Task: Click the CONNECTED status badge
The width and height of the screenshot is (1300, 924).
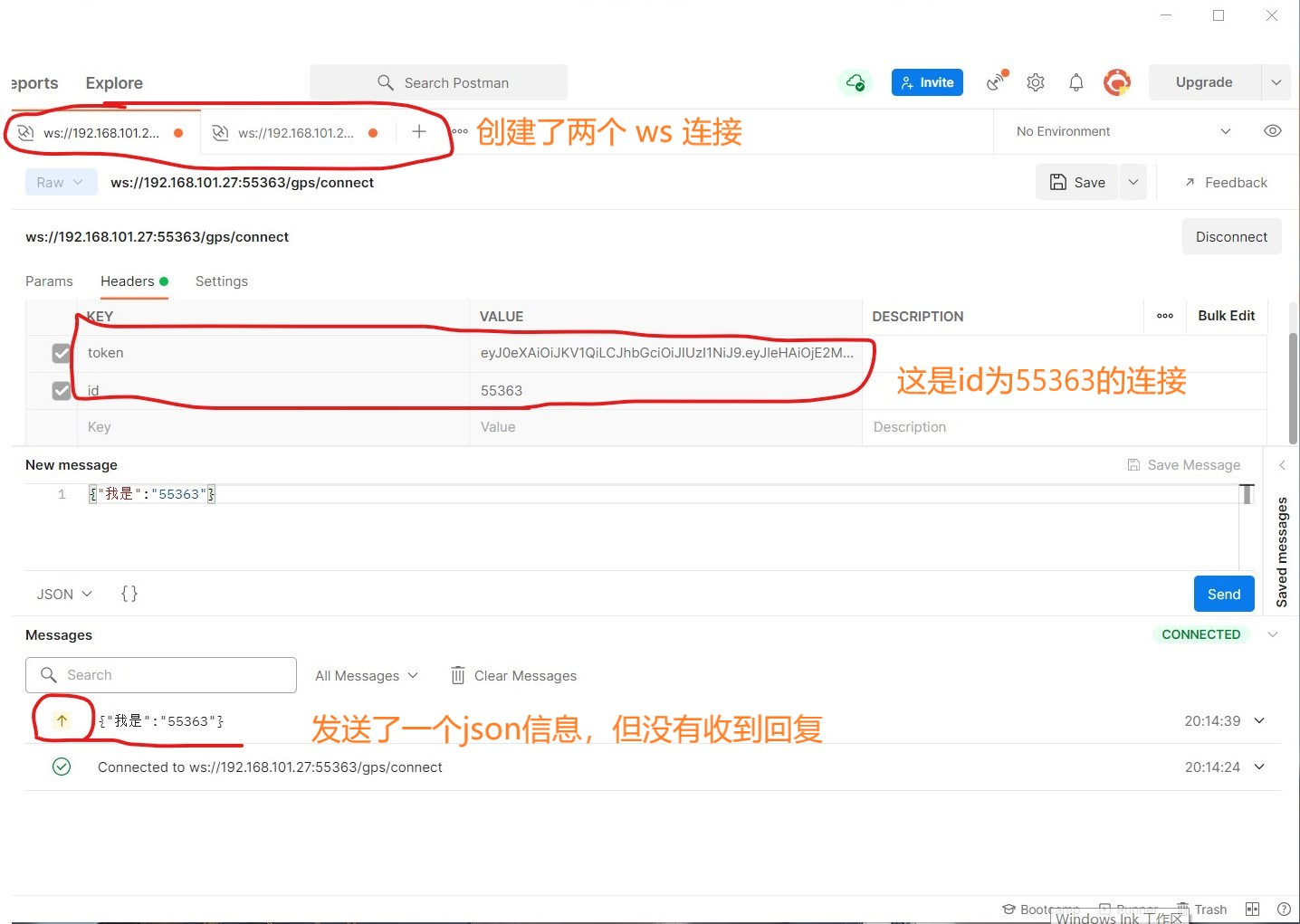Action: pyautogui.click(x=1201, y=634)
